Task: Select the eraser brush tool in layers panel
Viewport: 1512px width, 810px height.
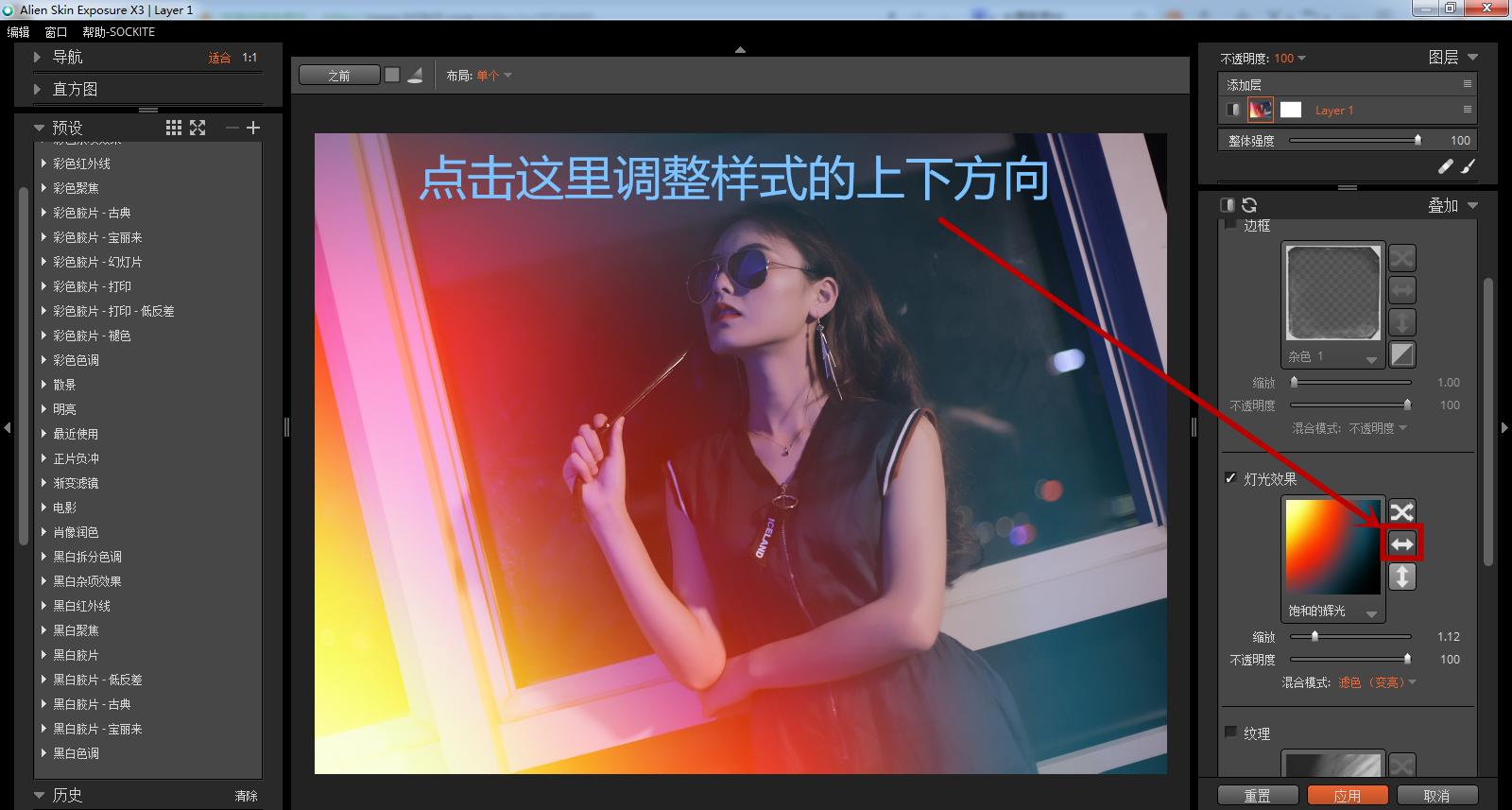Action: click(x=1445, y=166)
